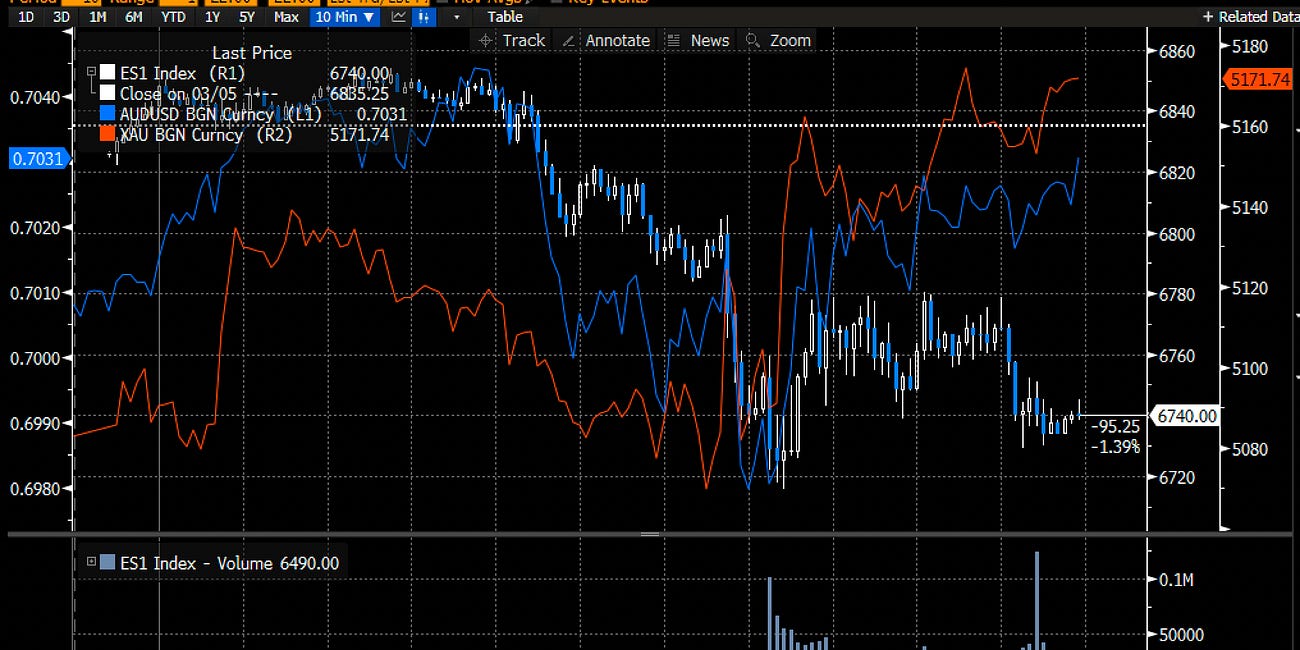Click the 50000 volume axis label
The width and height of the screenshot is (1300, 650).
point(1182,635)
